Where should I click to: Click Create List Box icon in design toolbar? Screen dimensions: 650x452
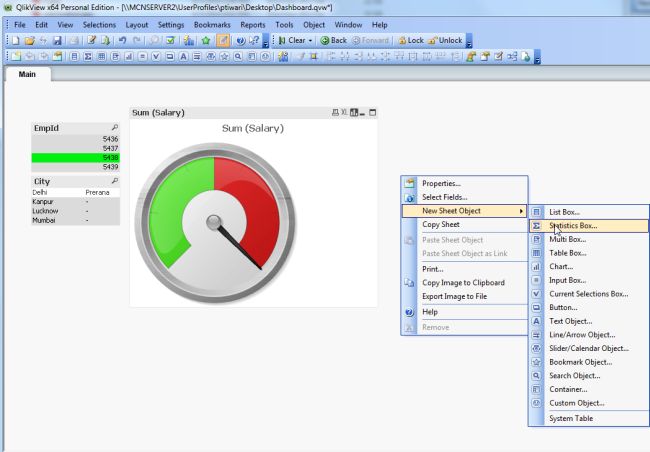pos(74,56)
